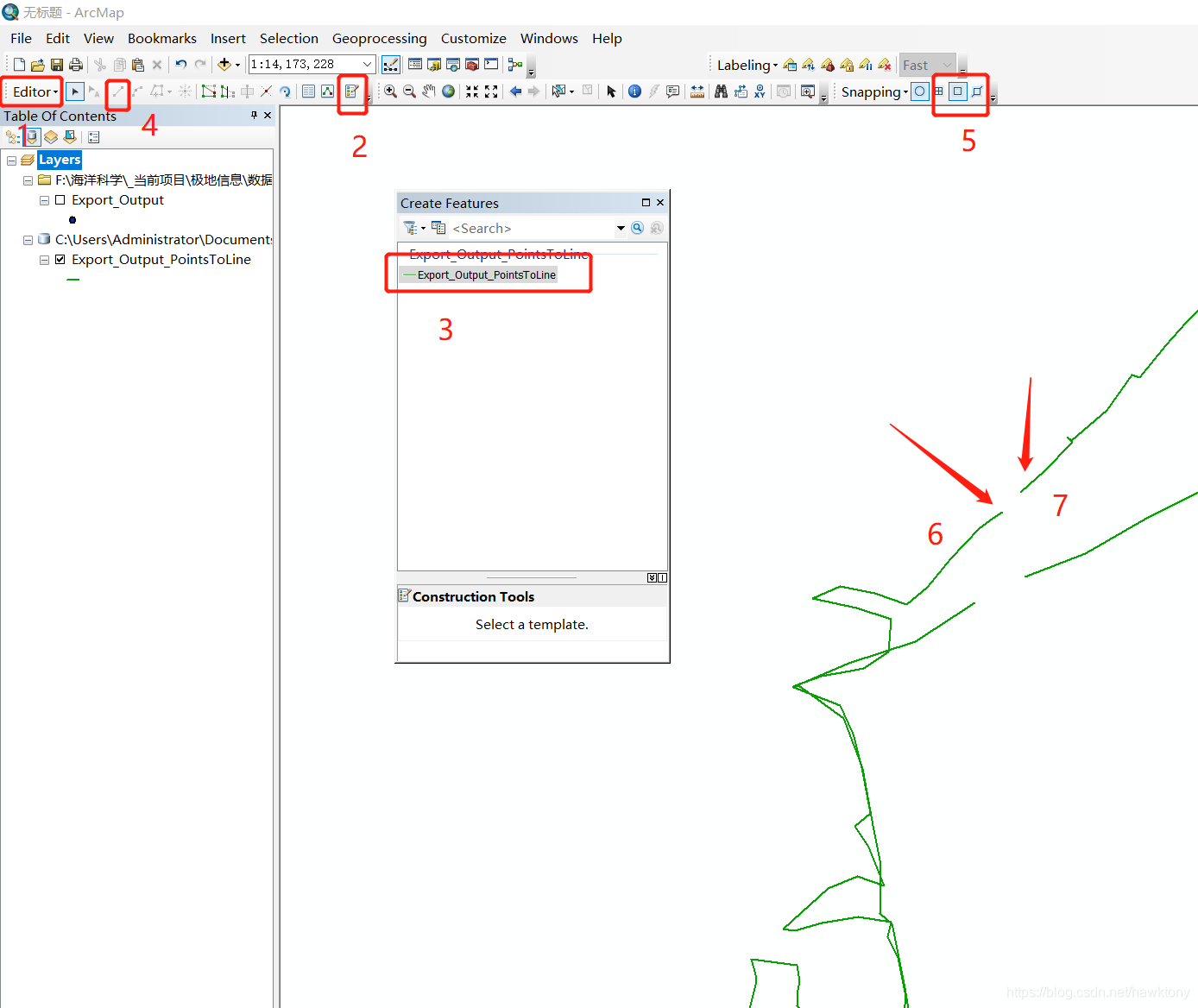
Task: Open an existing map file
Action: click(38, 65)
